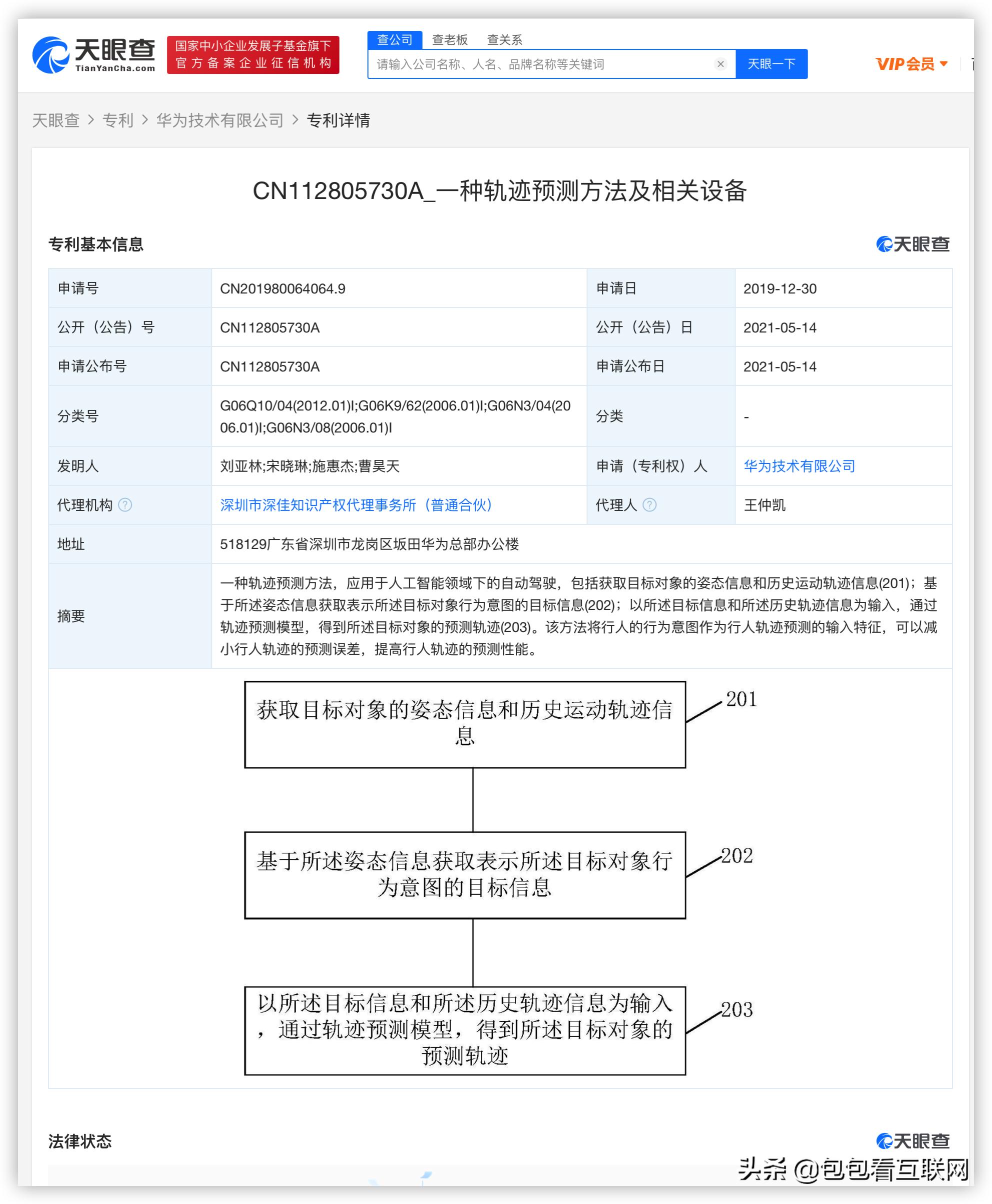The height and width of the screenshot is (1204, 992).
Task: Select the 查公司 tab
Action: click(x=395, y=39)
